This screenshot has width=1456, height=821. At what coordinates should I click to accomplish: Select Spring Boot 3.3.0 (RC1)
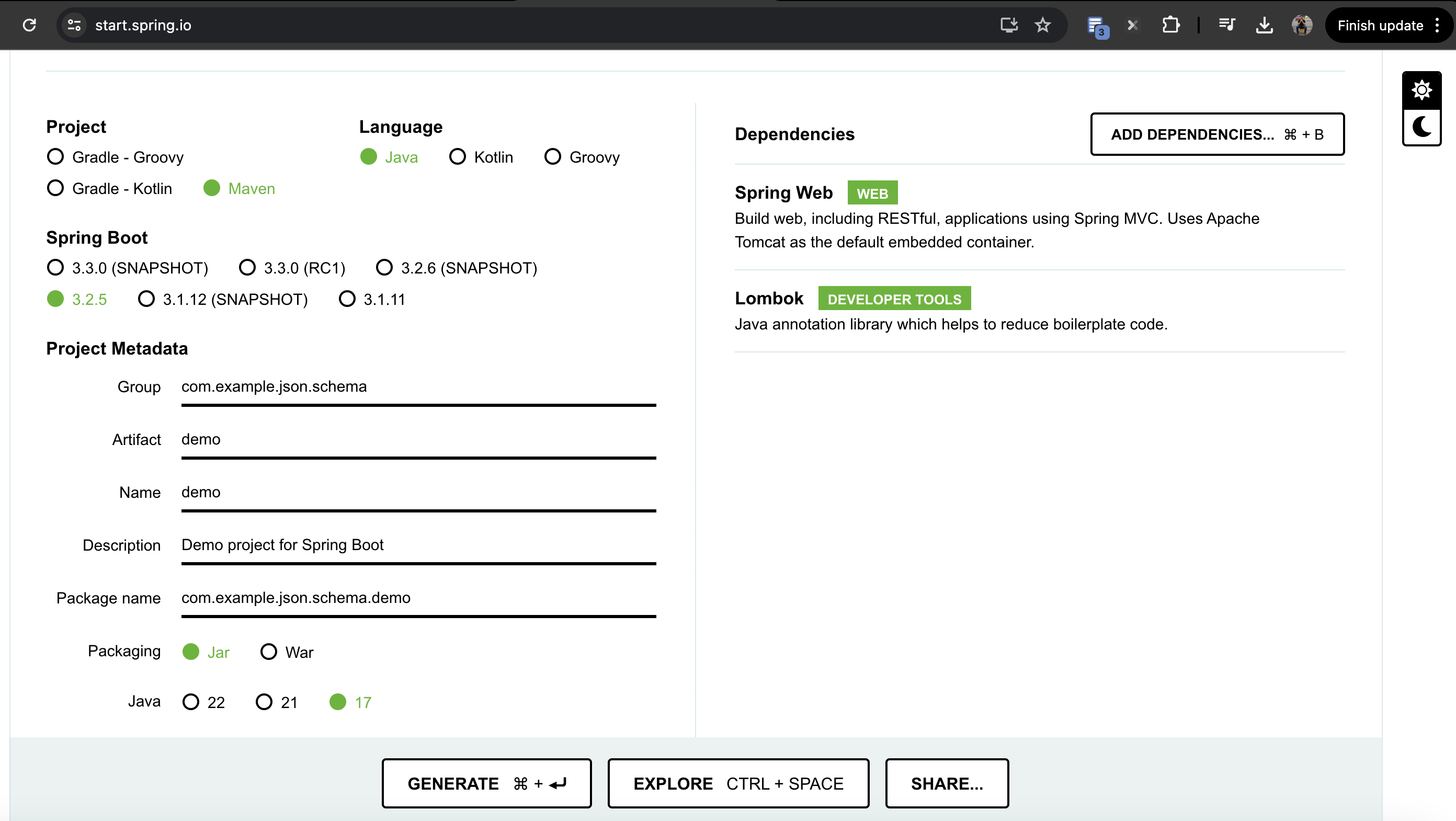247,267
